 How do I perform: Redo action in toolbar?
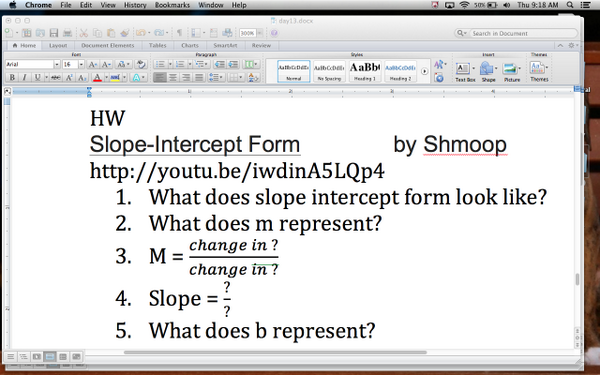159,33
